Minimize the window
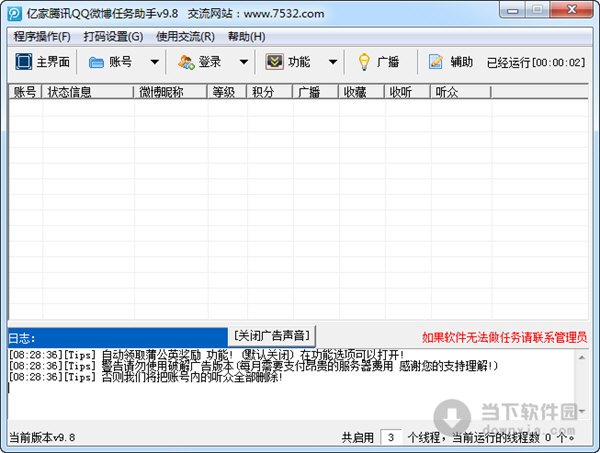 [x=512, y=10]
